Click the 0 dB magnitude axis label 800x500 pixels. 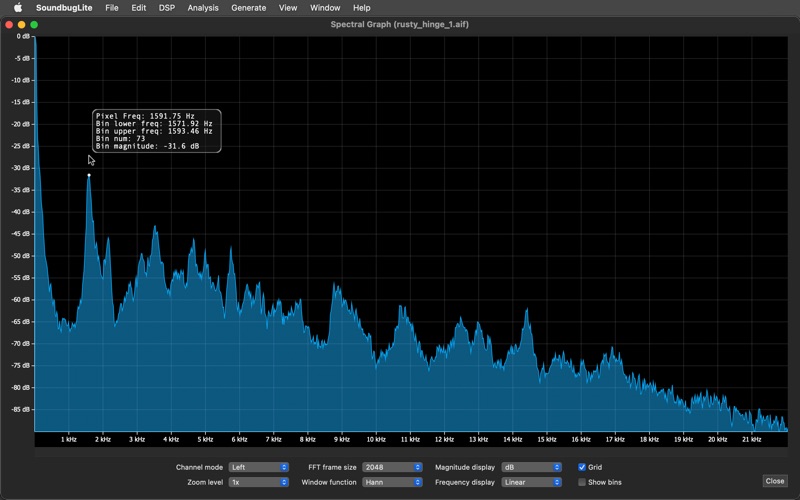23,37
